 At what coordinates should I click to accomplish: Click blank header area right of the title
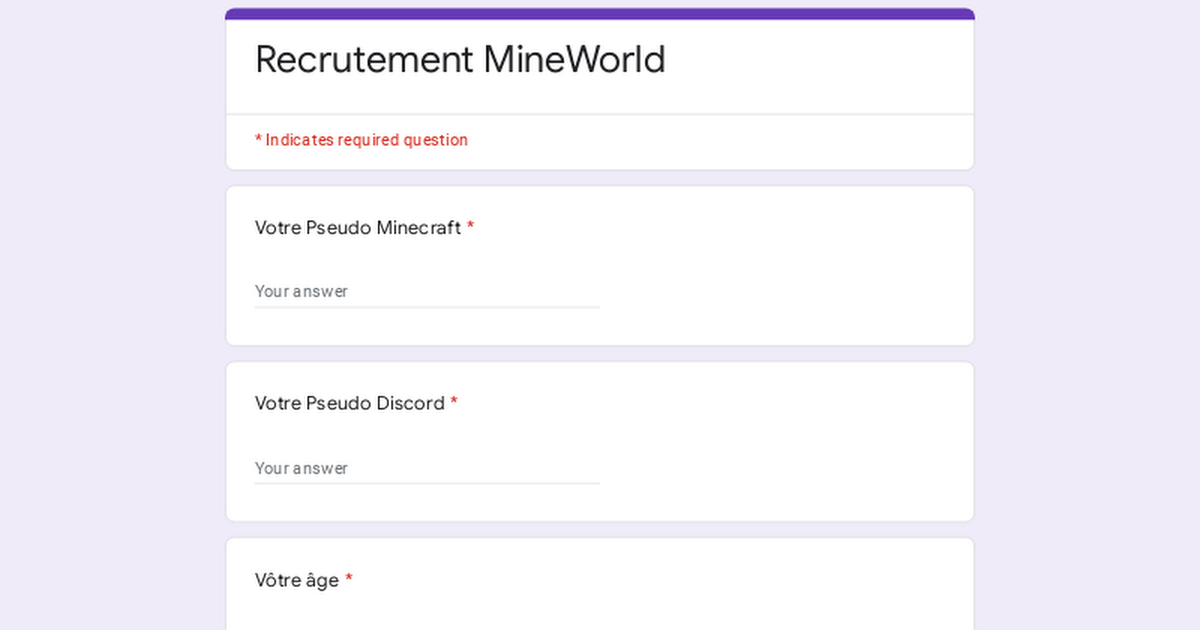click(x=820, y=62)
